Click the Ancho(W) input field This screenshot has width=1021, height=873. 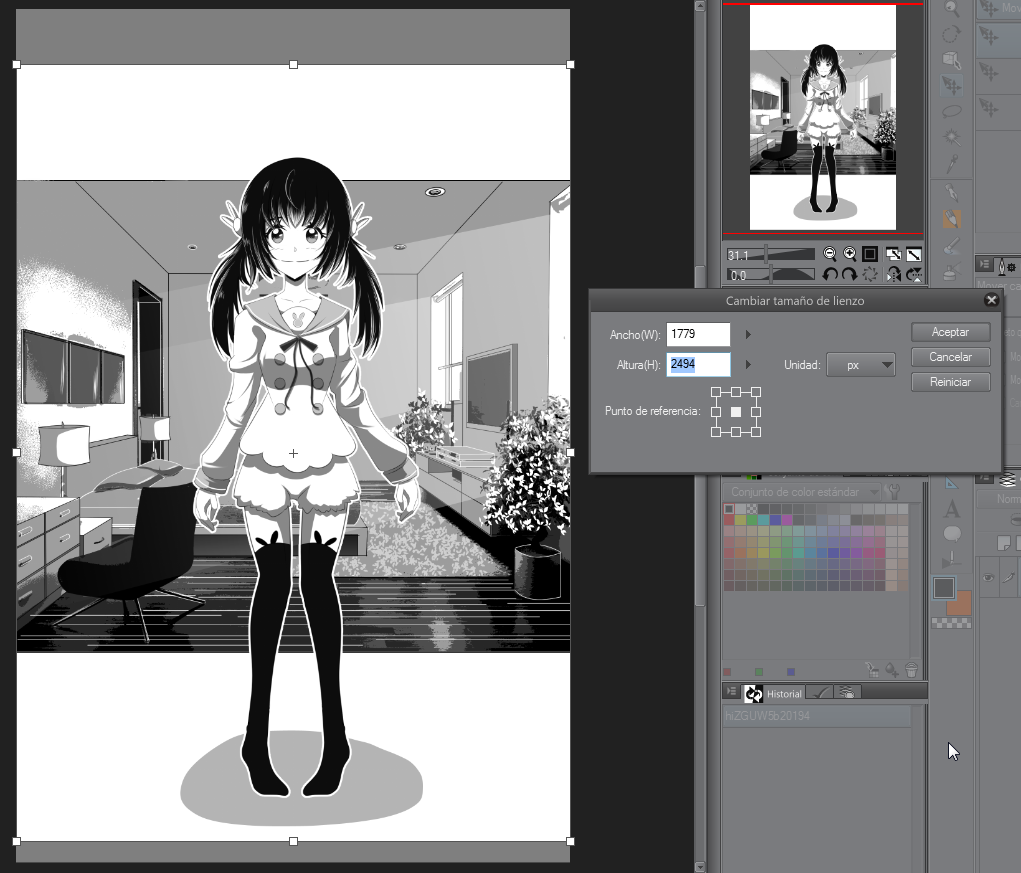tap(698, 335)
